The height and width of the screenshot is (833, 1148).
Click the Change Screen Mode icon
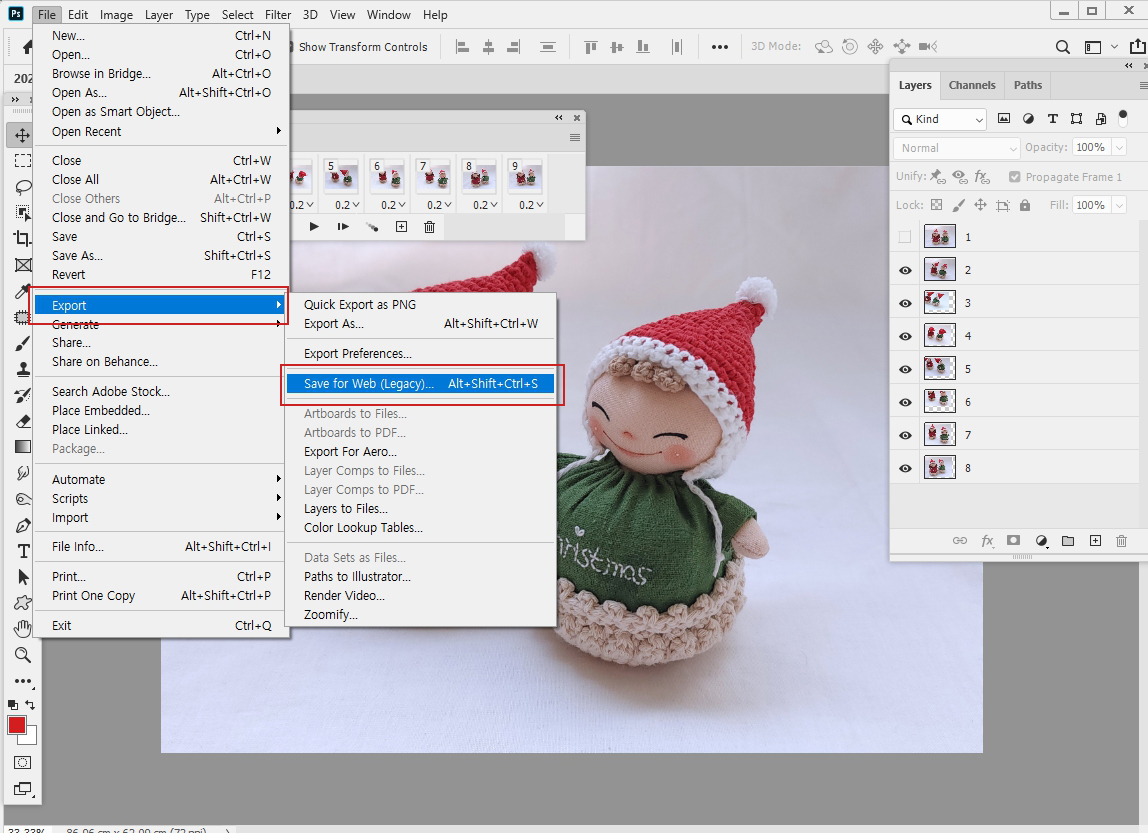coord(23,789)
